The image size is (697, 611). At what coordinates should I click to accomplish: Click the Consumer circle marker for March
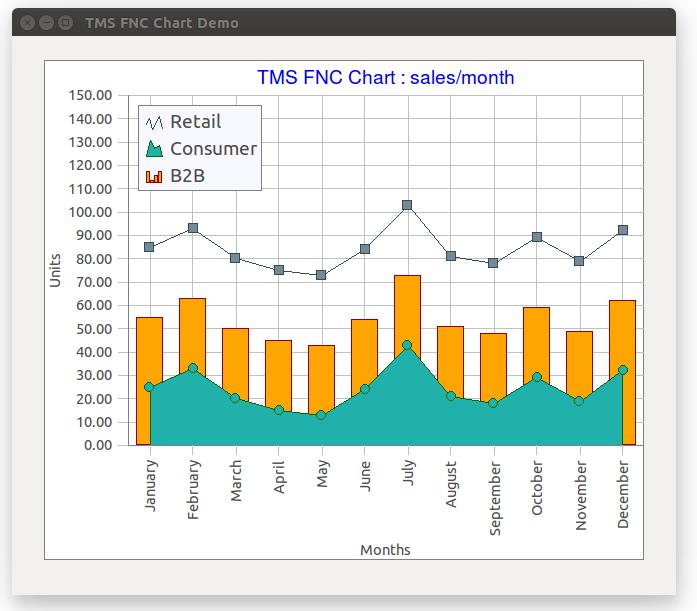click(235, 398)
